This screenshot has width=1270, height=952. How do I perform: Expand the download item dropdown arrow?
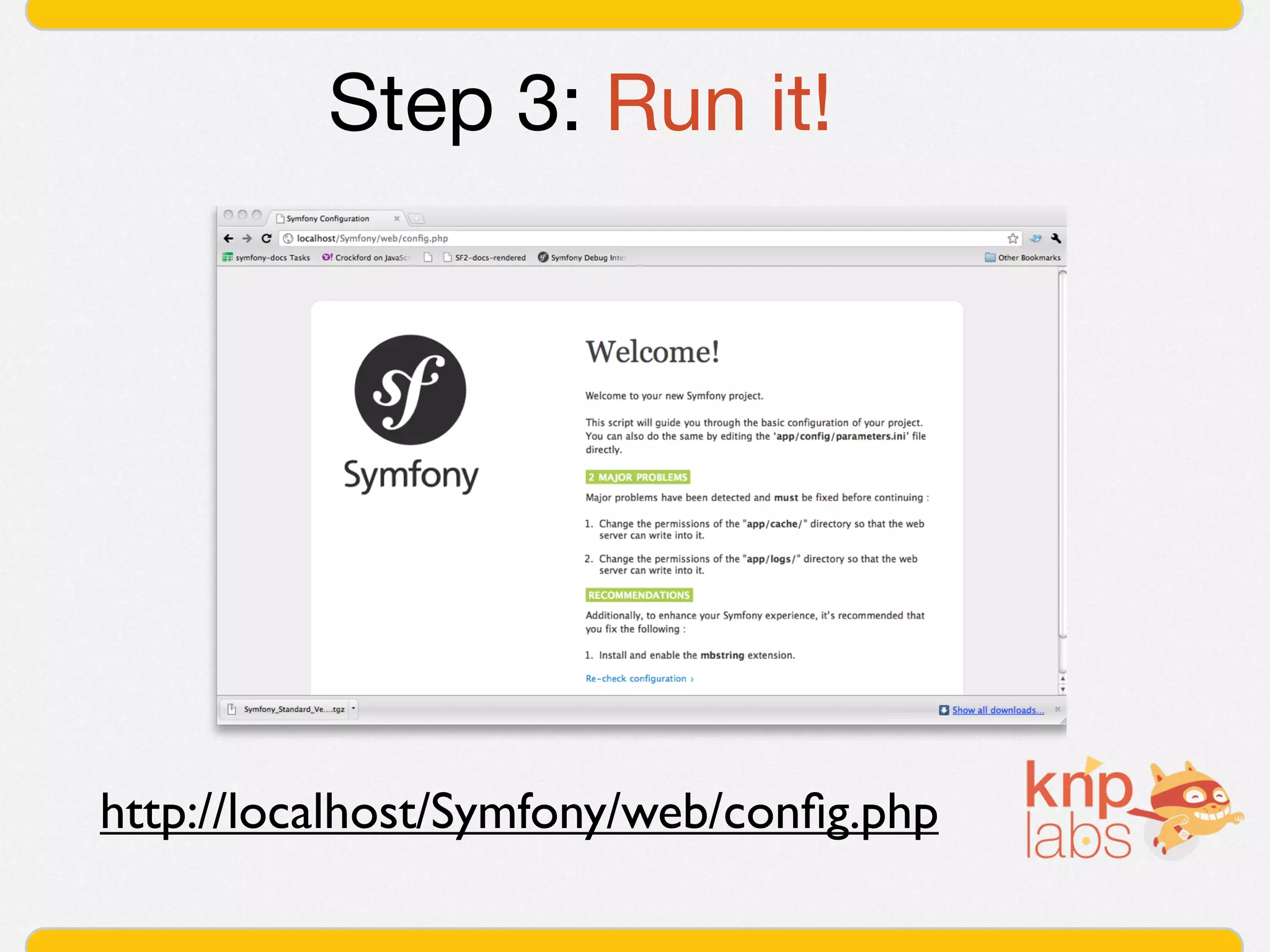353,709
